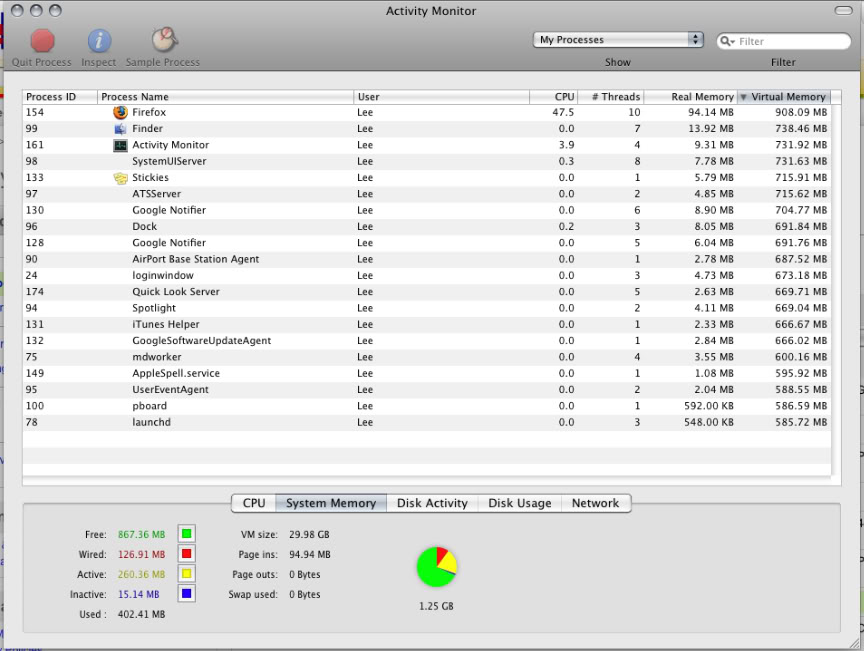
Task: Select AirPort Base Station Agent row
Action: [x=426, y=259]
